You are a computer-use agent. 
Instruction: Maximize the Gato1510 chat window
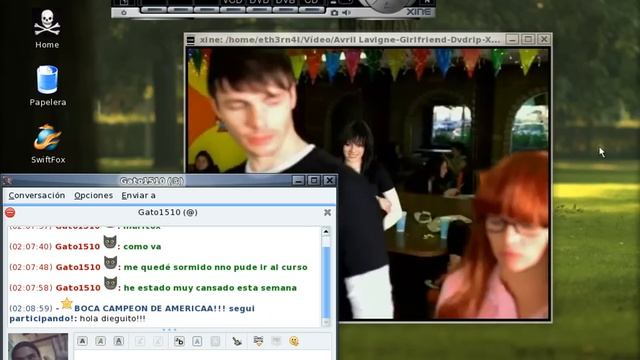click(x=314, y=180)
